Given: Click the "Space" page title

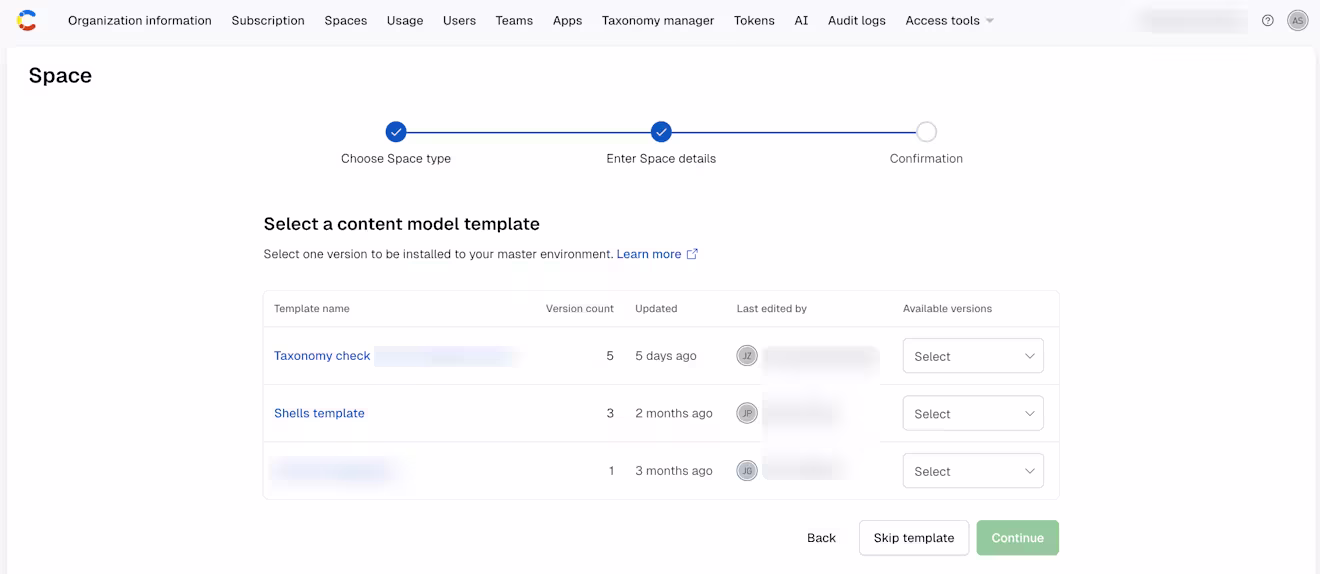Looking at the screenshot, I should (x=60, y=75).
